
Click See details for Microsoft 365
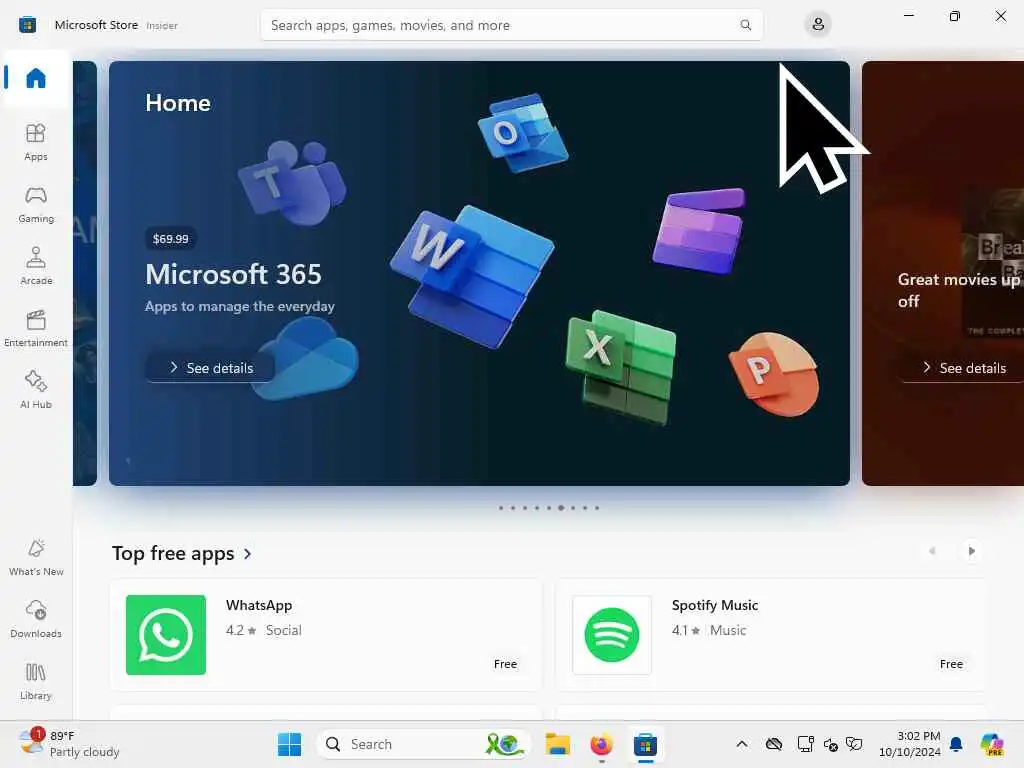[210, 368]
